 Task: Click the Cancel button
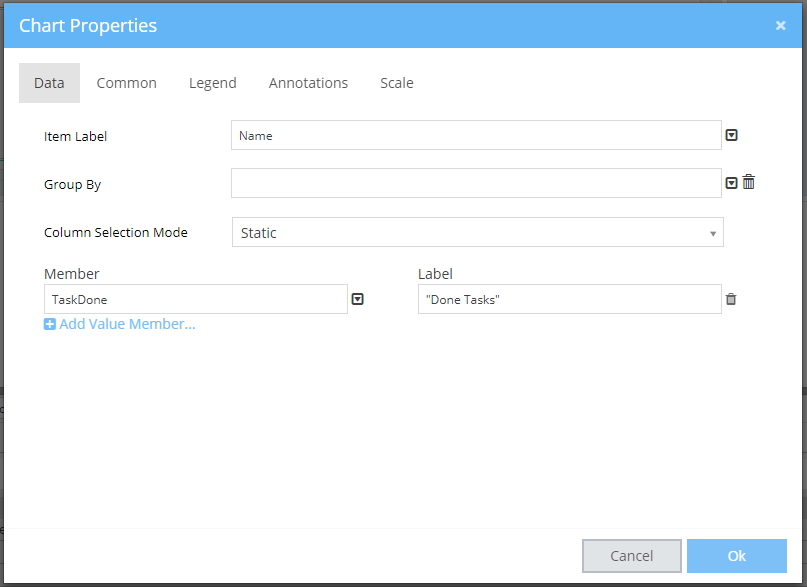coord(631,556)
